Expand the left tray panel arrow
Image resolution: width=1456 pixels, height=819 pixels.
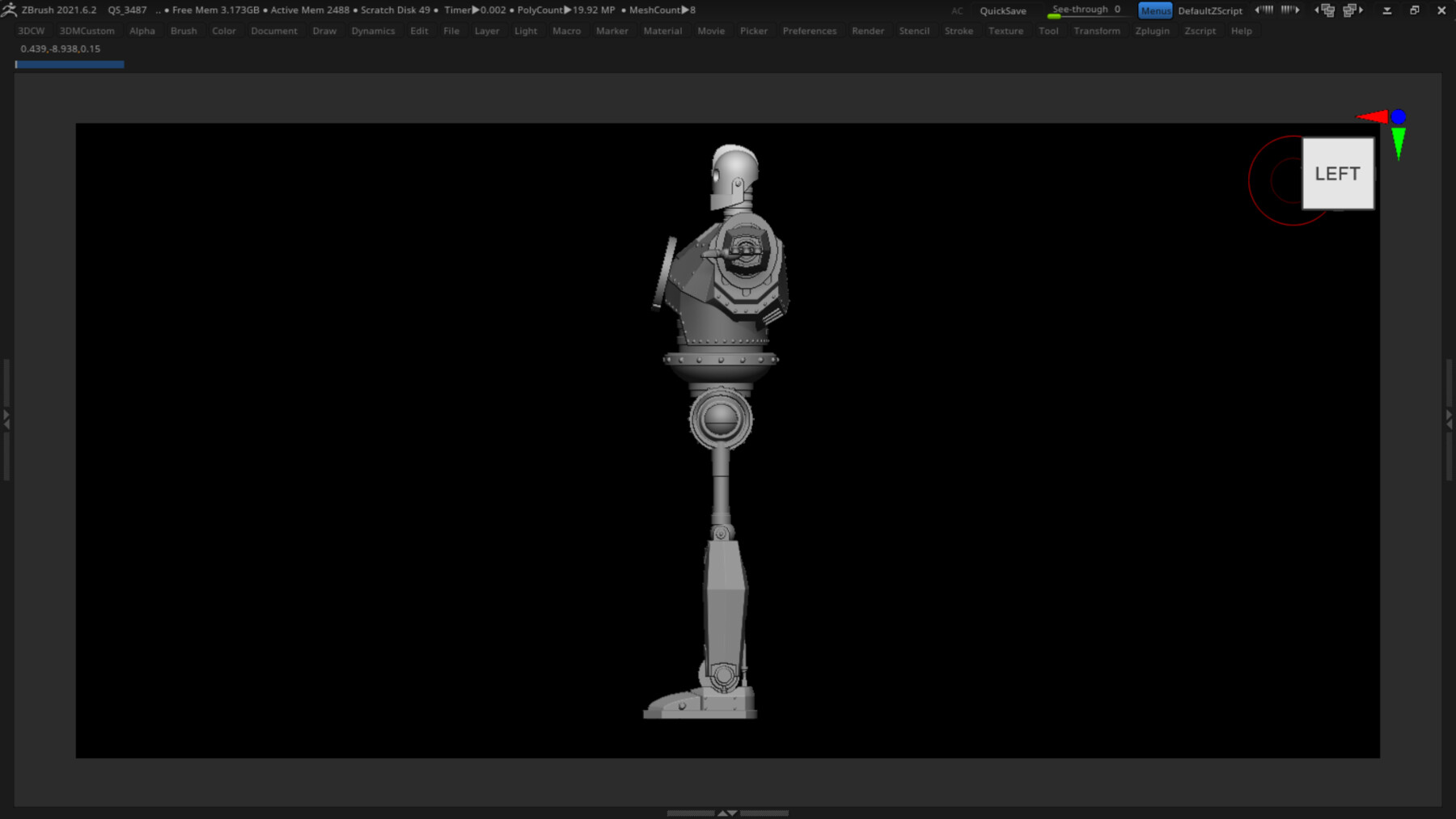(x=6, y=418)
